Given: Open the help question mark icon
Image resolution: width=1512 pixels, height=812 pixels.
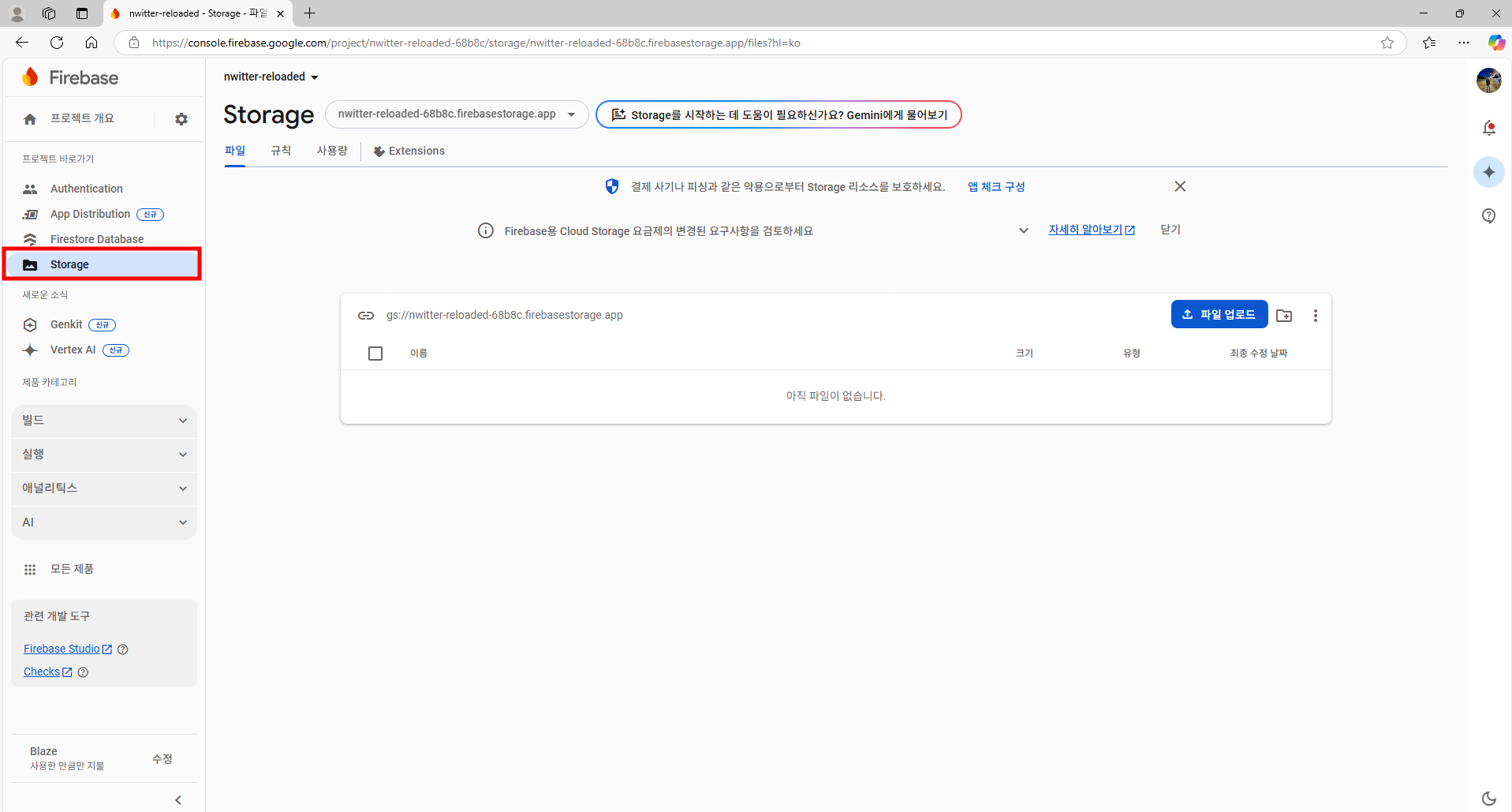Looking at the screenshot, I should (x=1488, y=216).
